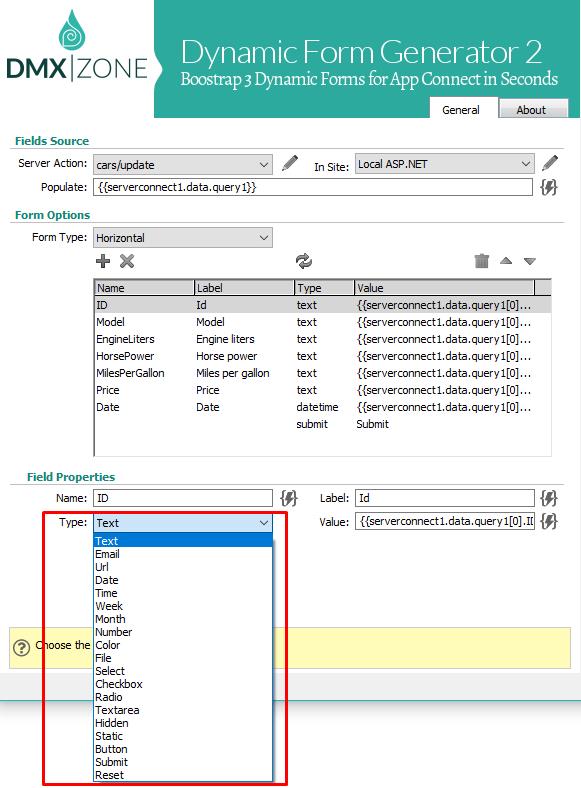Open dynamic data picker for Populate field
This screenshot has height=788, width=581.
click(549, 187)
